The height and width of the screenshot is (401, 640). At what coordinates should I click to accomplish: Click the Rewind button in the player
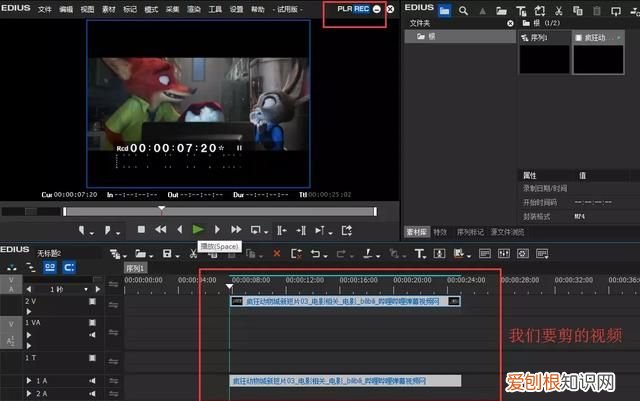pos(161,229)
